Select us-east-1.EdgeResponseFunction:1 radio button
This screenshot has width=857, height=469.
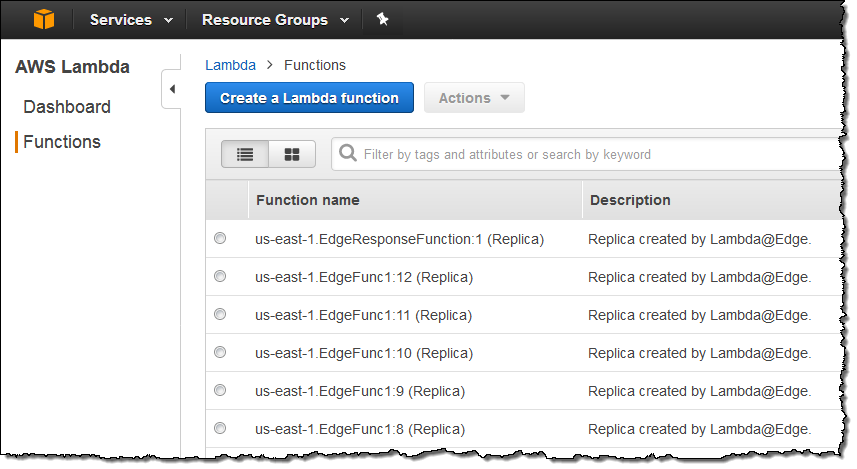(x=220, y=239)
